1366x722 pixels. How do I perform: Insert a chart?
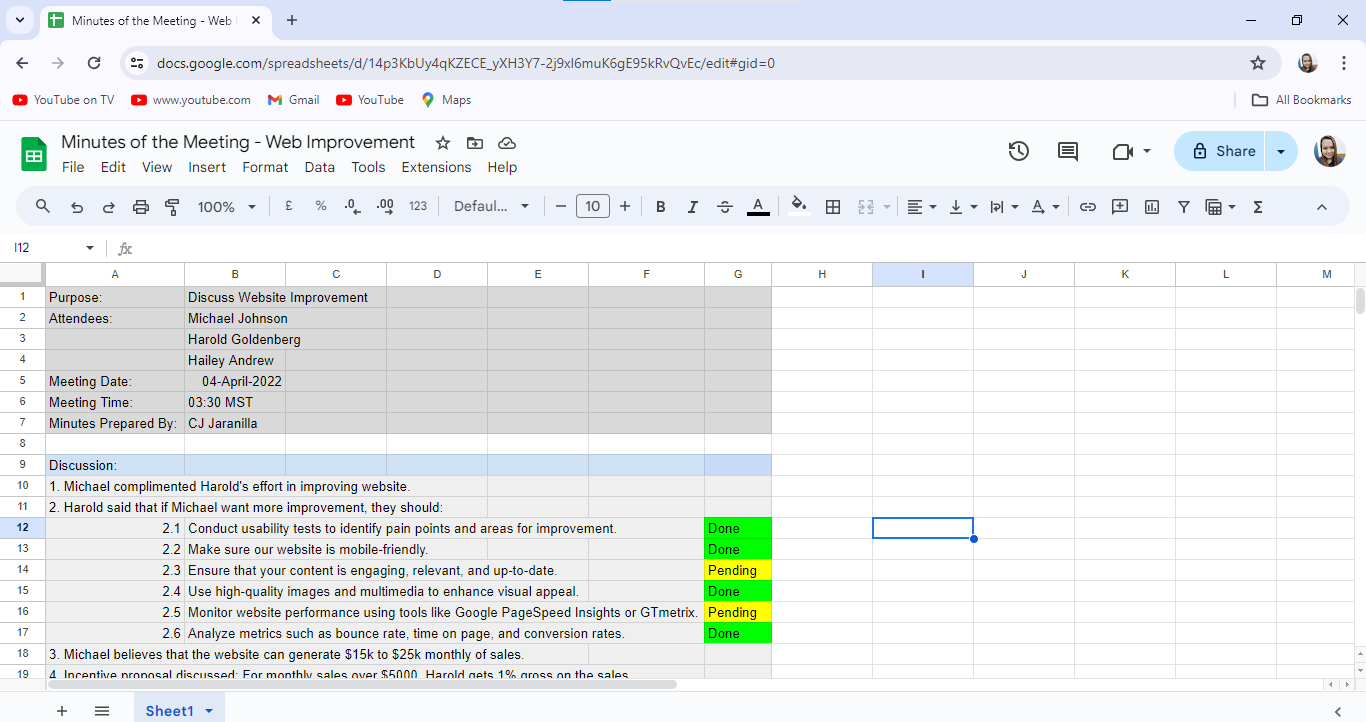pos(1152,207)
